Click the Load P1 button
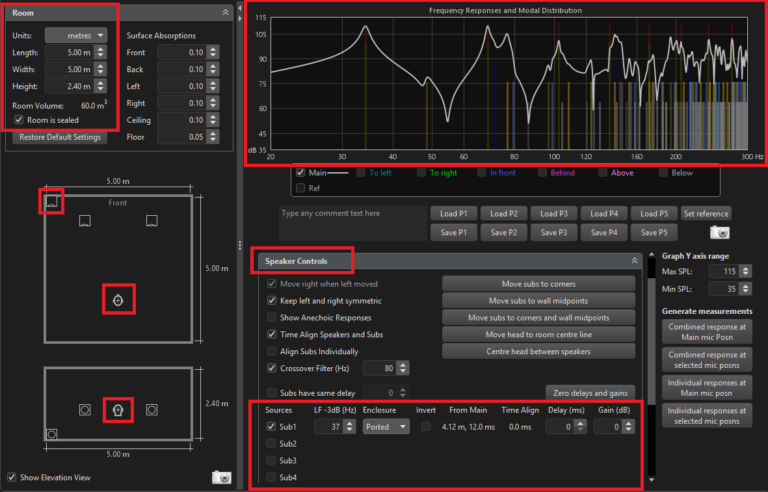This screenshot has height=492, width=768. coord(453,214)
